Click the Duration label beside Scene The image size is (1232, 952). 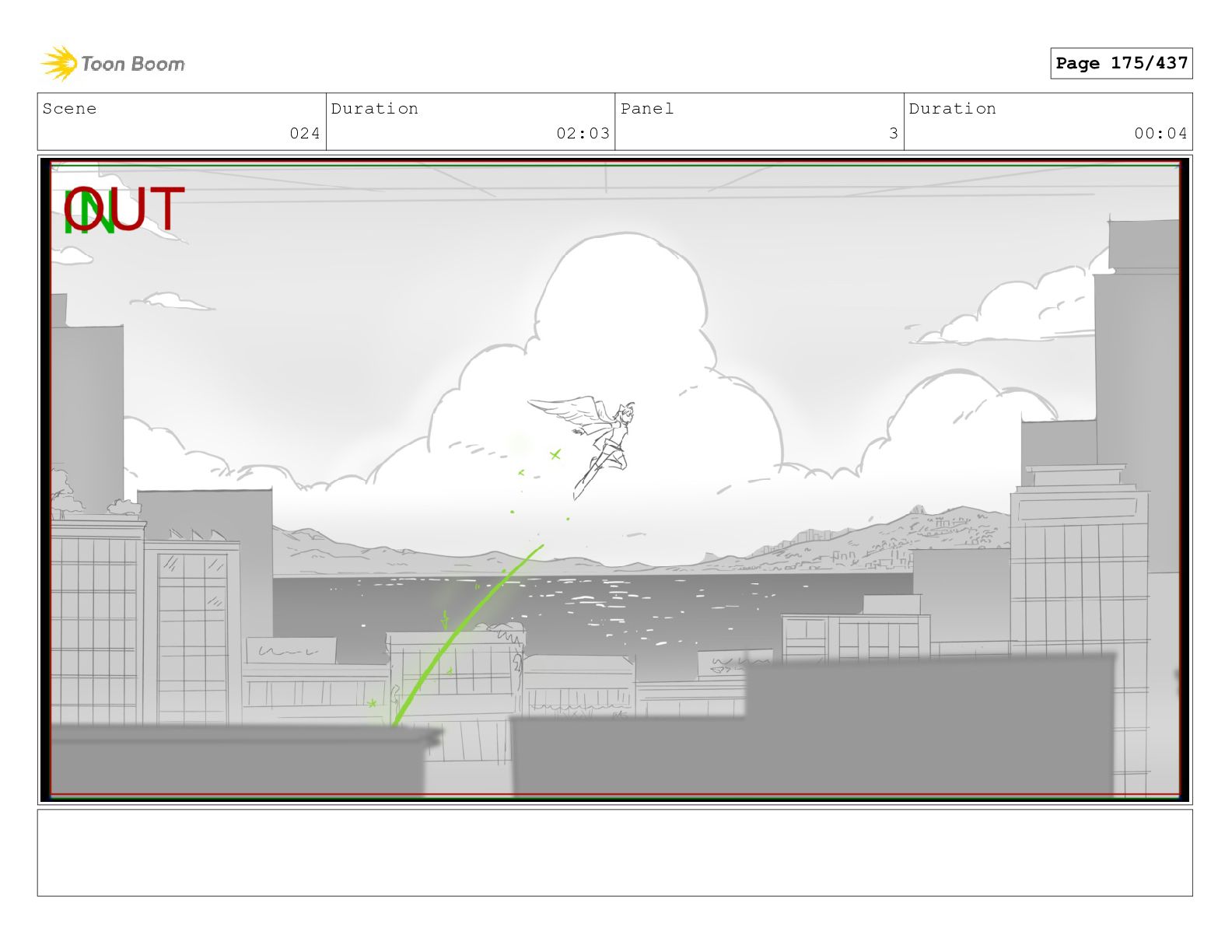[x=375, y=109]
